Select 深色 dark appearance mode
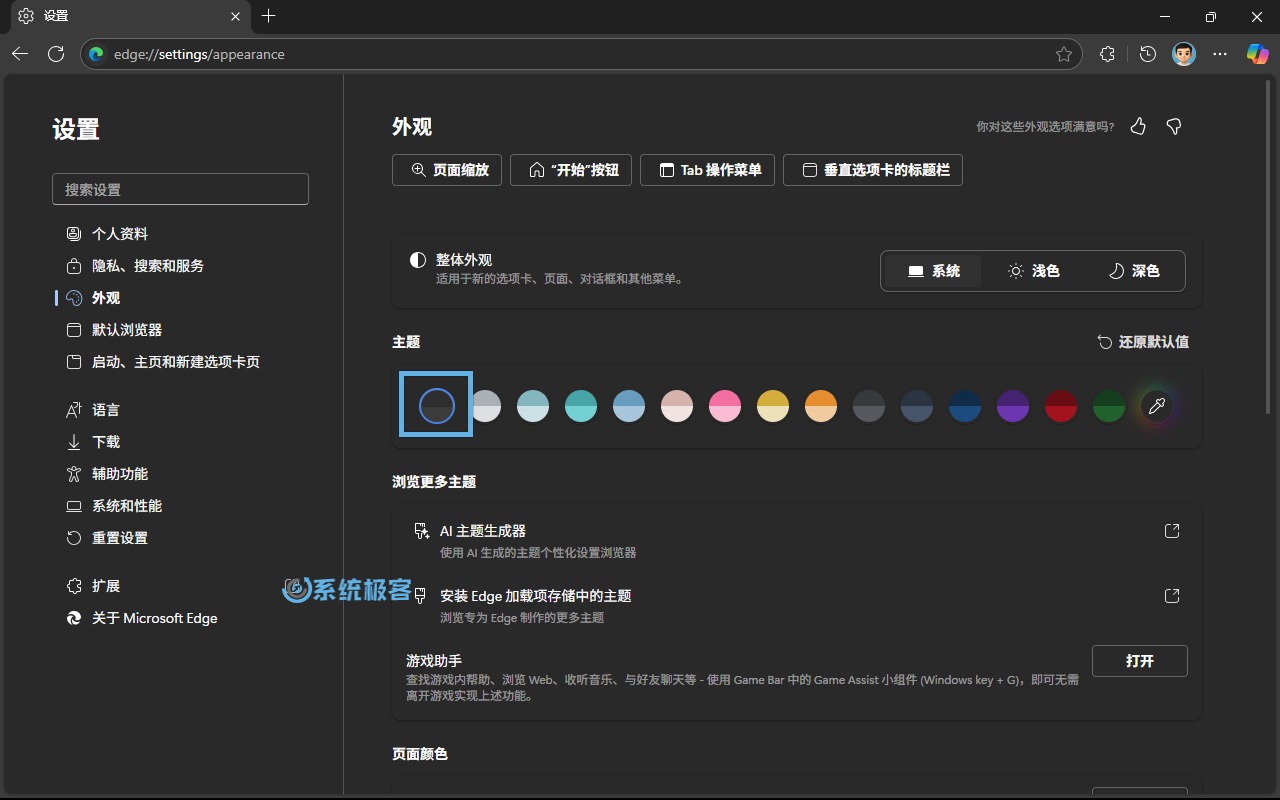This screenshot has width=1280, height=800. [x=1133, y=271]
